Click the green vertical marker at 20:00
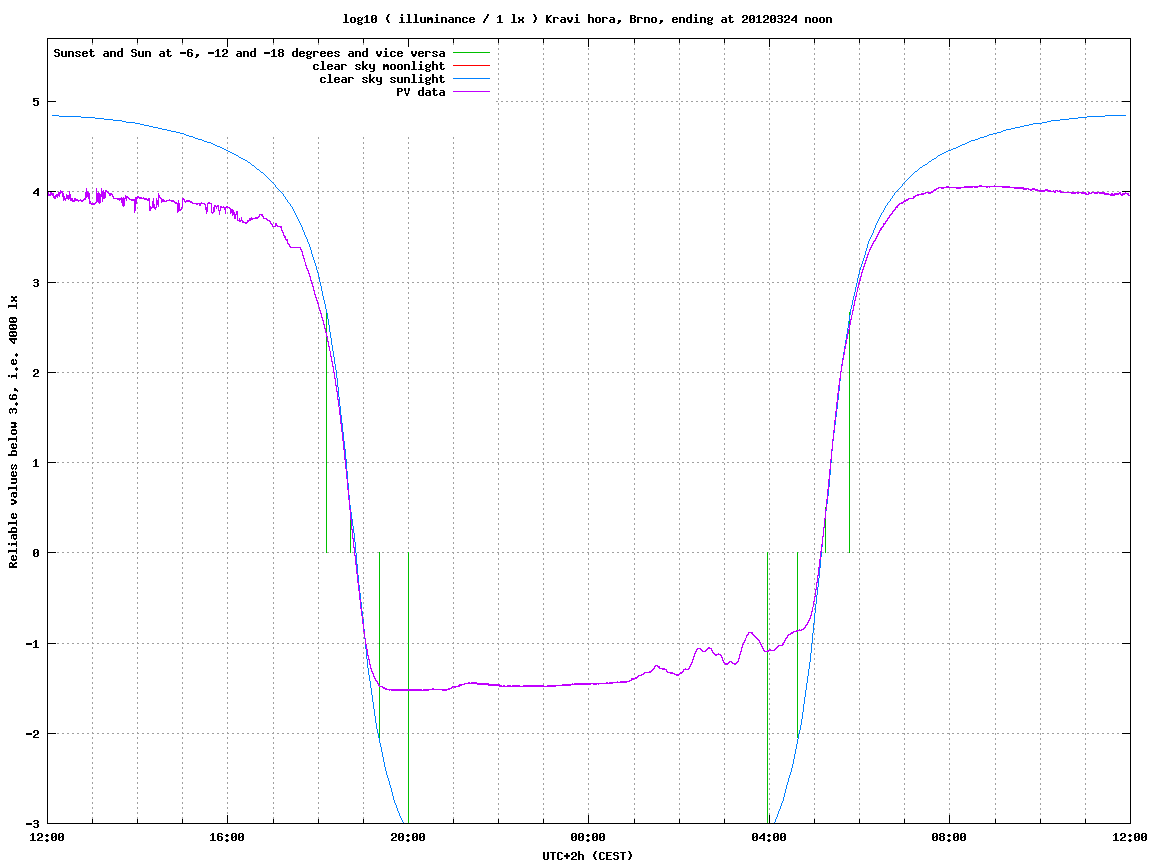 pyautogui.click(x=408, y=688)
